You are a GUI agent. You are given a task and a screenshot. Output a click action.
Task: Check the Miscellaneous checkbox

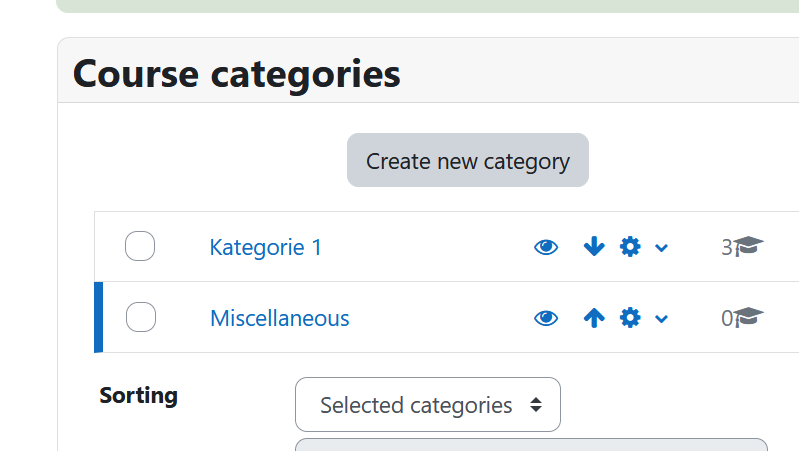click(x=141, y=317)
